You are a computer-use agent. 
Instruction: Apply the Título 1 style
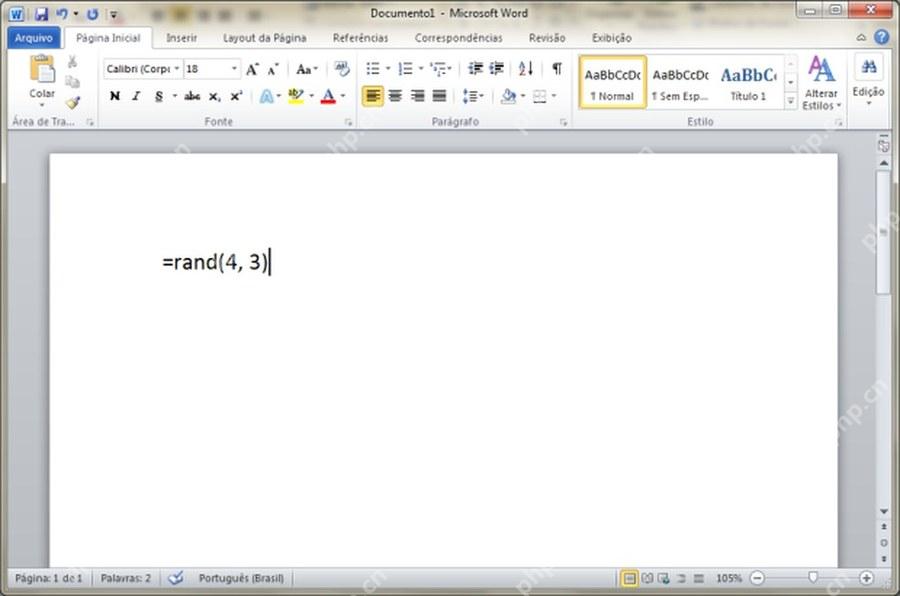coord(748,83)
